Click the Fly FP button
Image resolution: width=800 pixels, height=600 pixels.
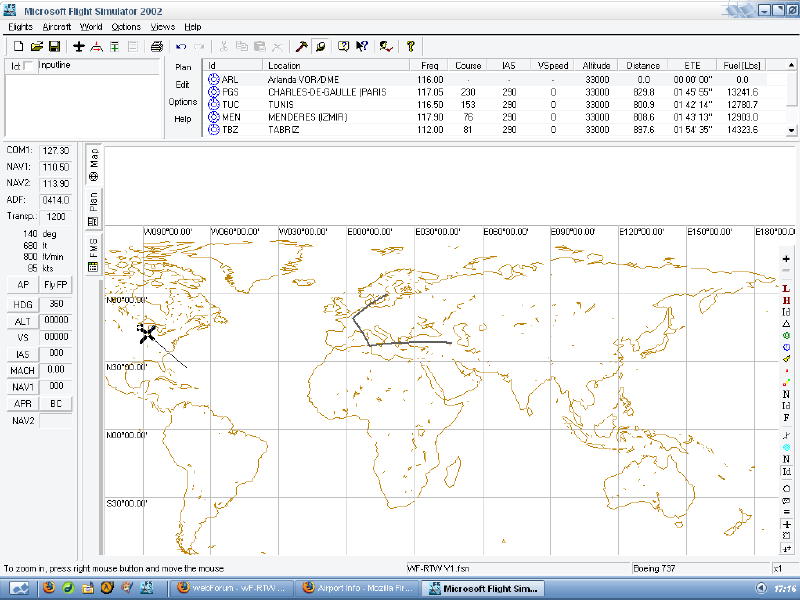(56, 285)
